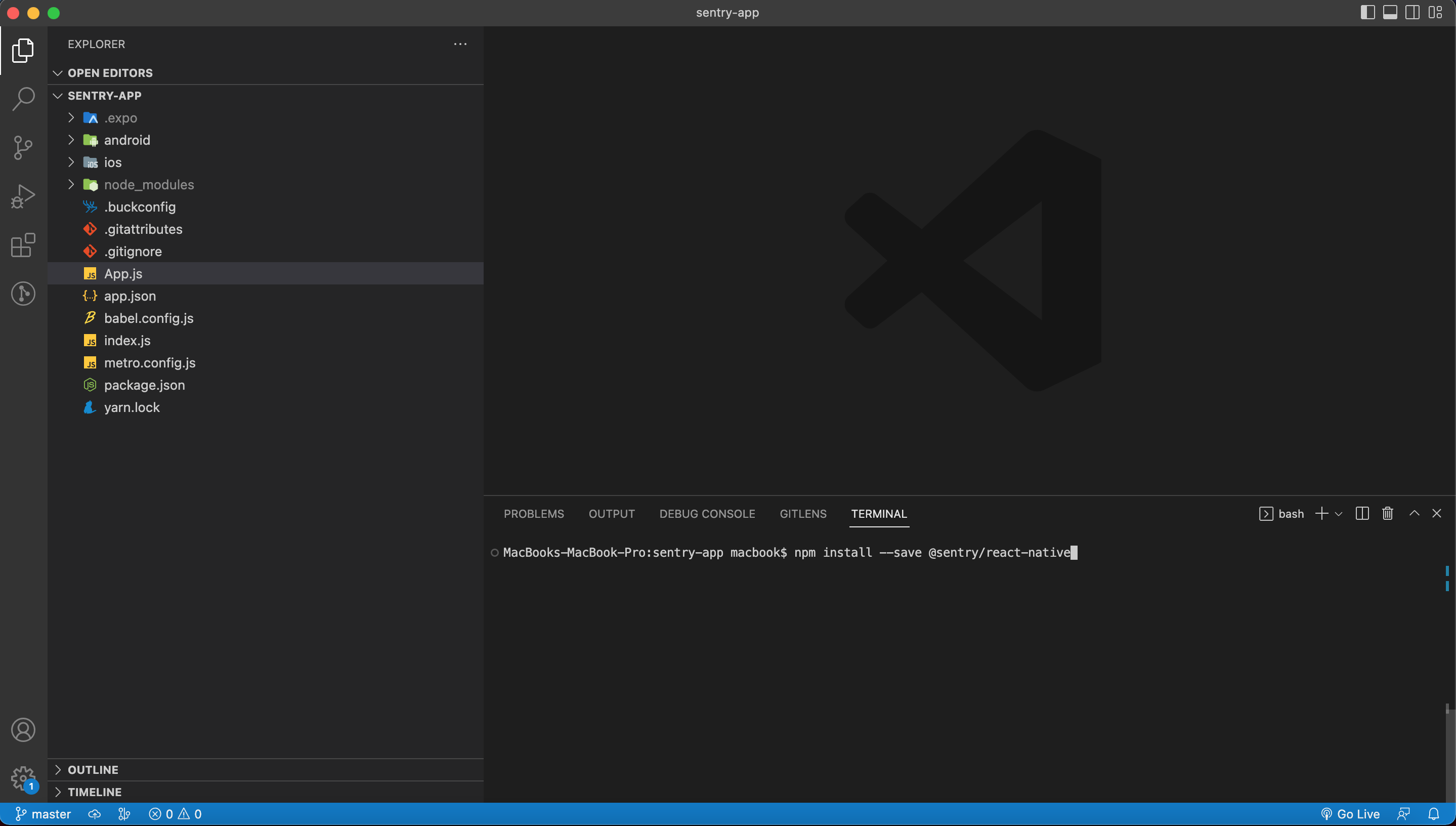Close the terminal panel
1456x826 pixels.
pyautogui.click(x=1437, y=513)
